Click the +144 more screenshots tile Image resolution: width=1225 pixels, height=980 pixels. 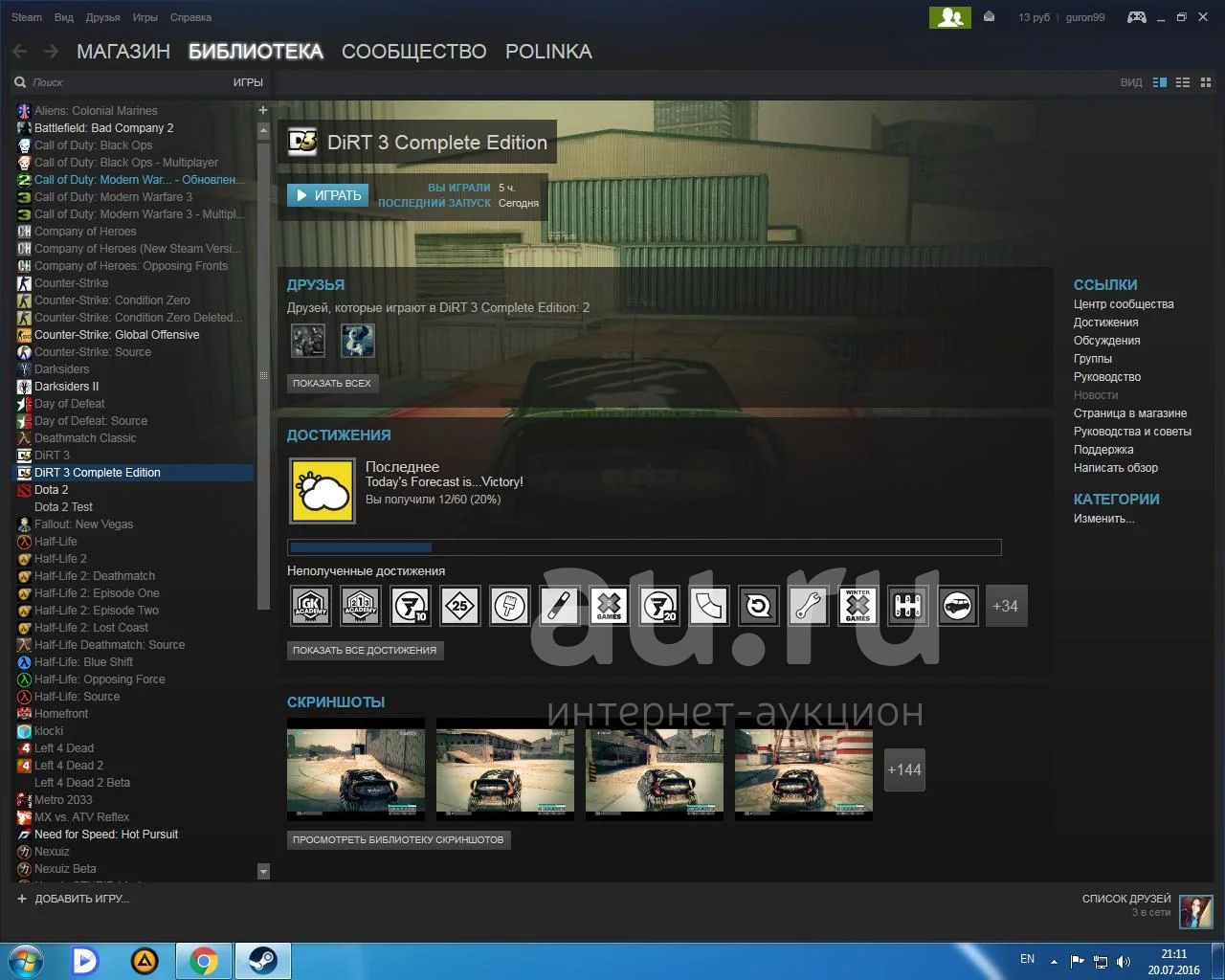(904, 769)
